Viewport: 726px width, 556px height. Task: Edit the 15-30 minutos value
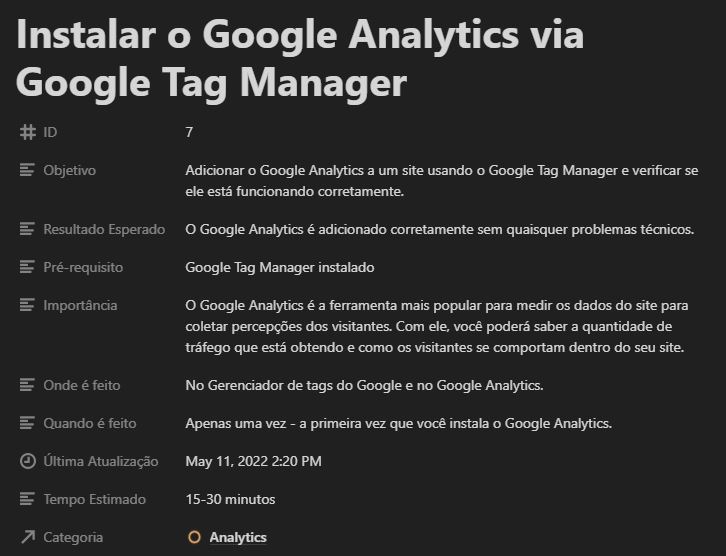coord(230,499)
